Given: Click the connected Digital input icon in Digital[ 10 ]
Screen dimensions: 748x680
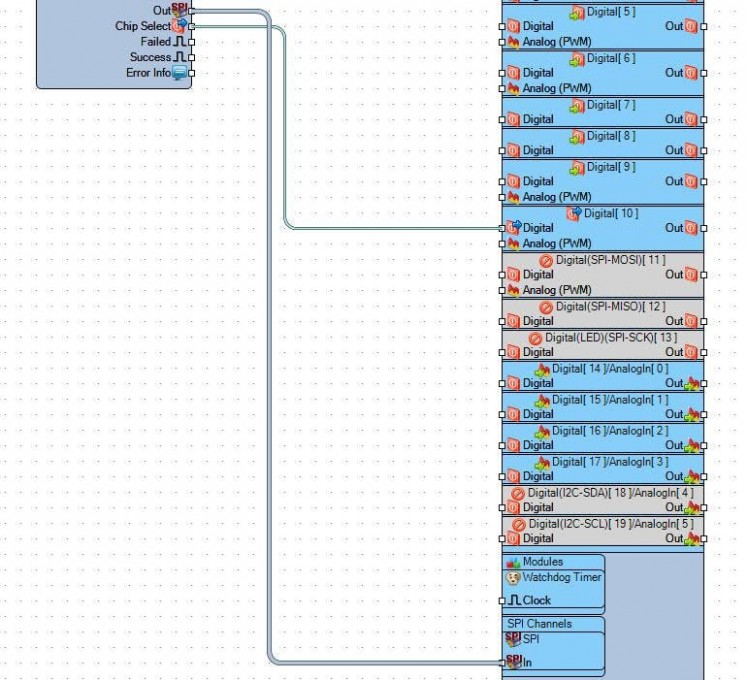Looking at the screenshot, I should [x=514, y=228].
